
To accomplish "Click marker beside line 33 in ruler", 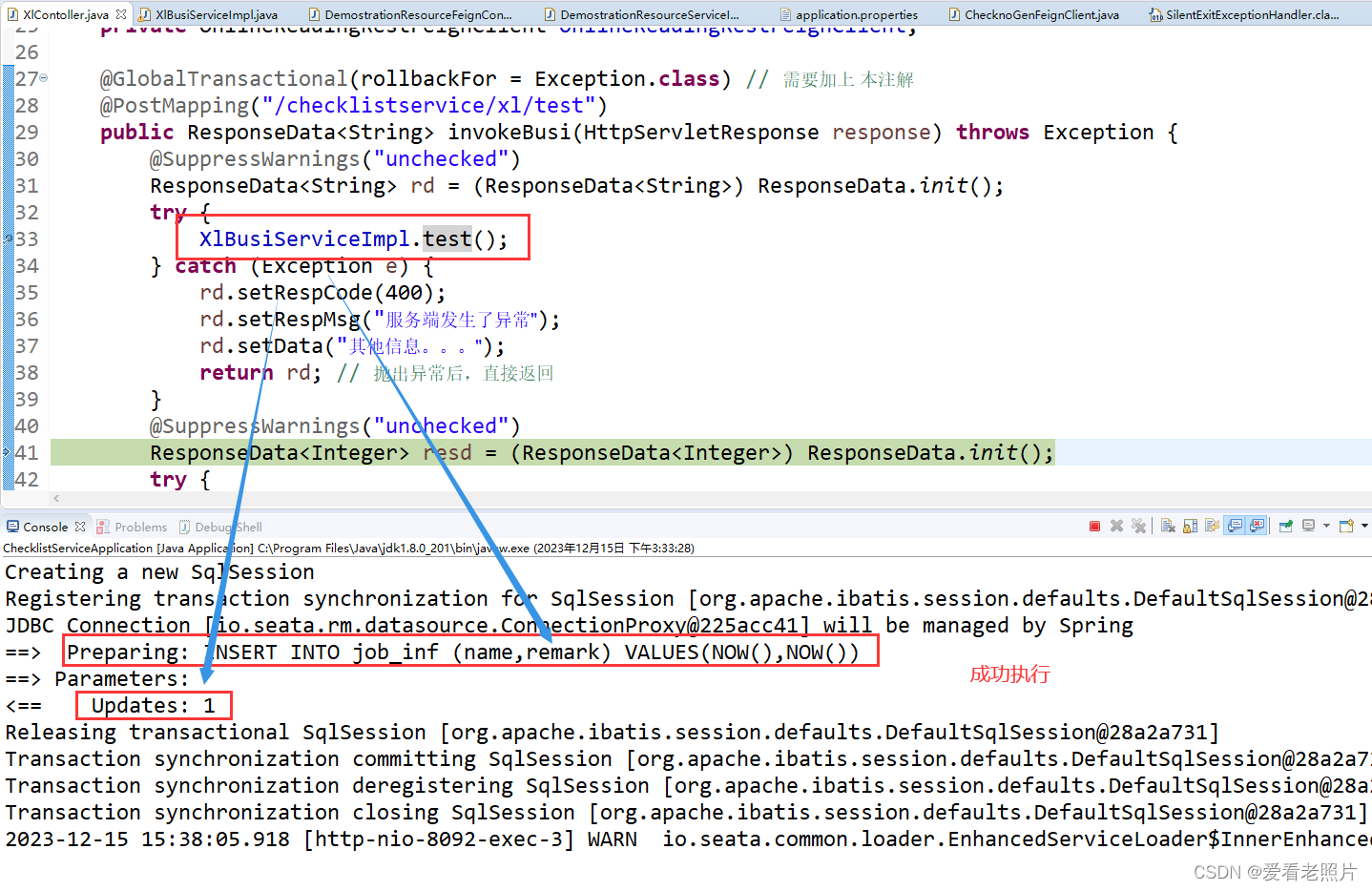I will coord(8,238).
